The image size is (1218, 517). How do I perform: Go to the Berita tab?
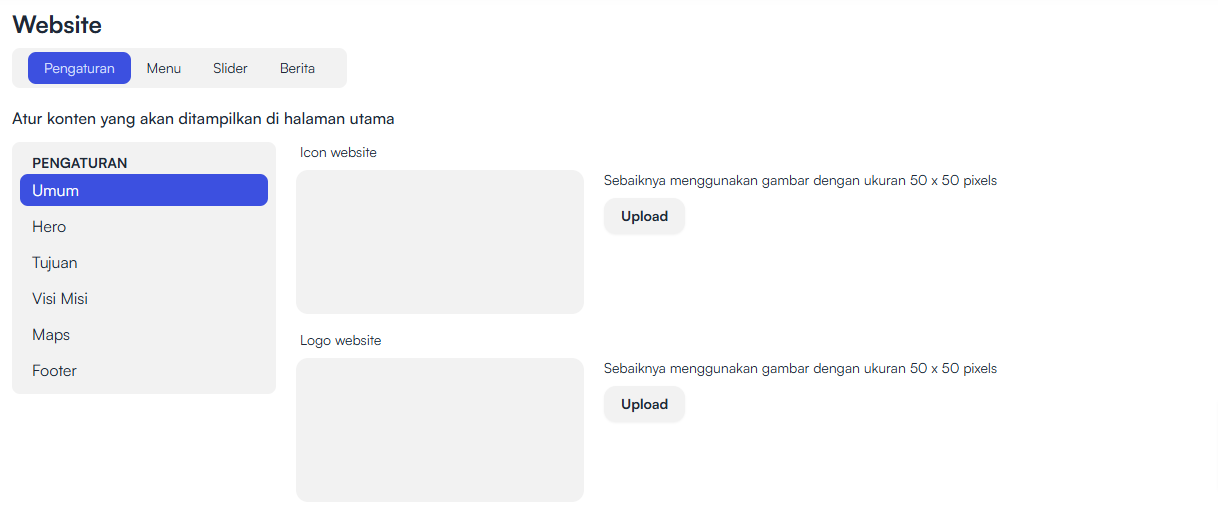297,69
